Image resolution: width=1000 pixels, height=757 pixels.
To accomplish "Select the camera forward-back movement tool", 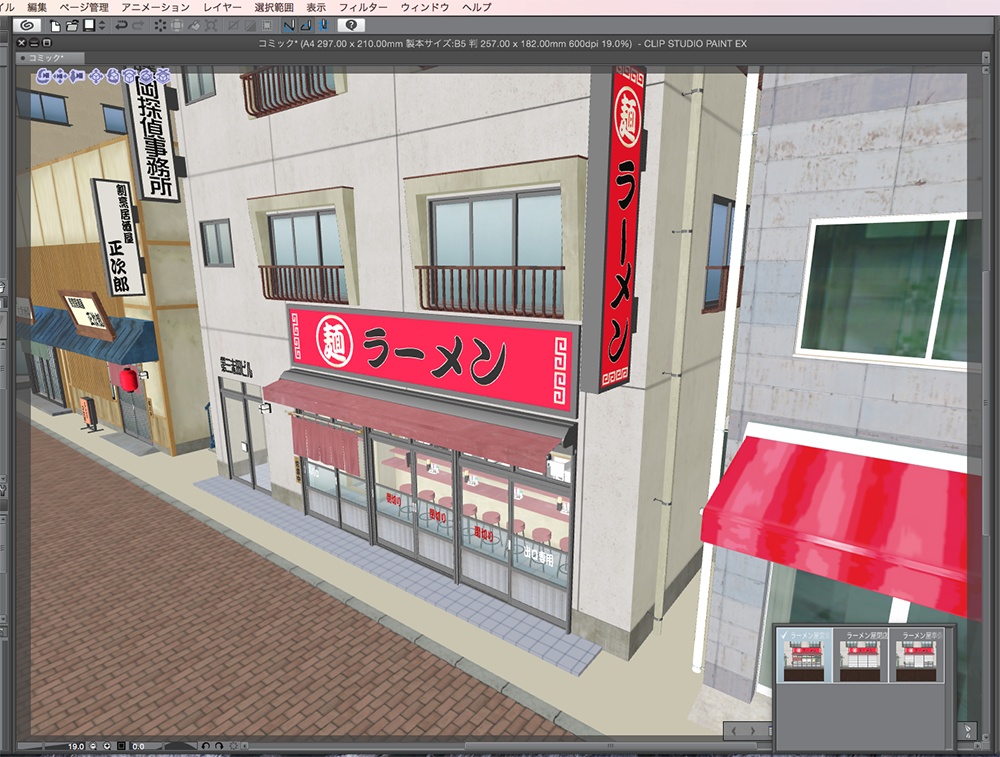I will 77,76.
